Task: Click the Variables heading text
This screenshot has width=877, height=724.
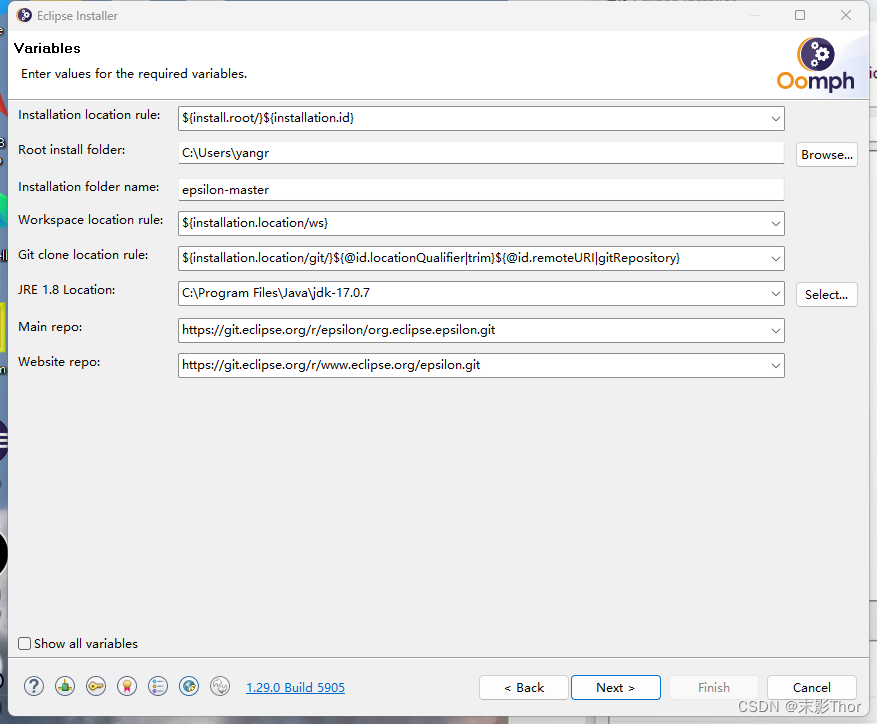Action: pos(47,48)
